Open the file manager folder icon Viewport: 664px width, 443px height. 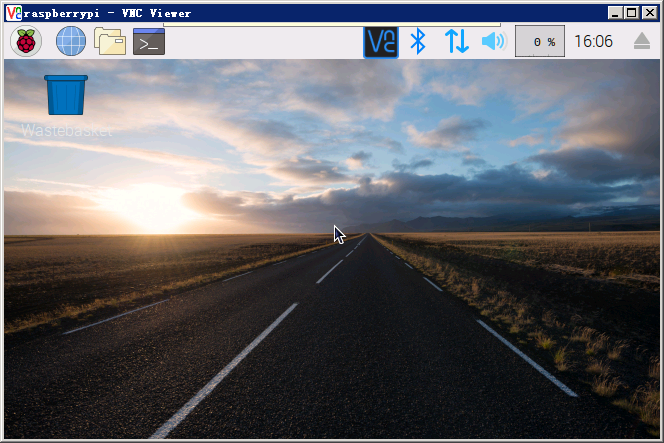pyautogui.click(x=110, y=41)
